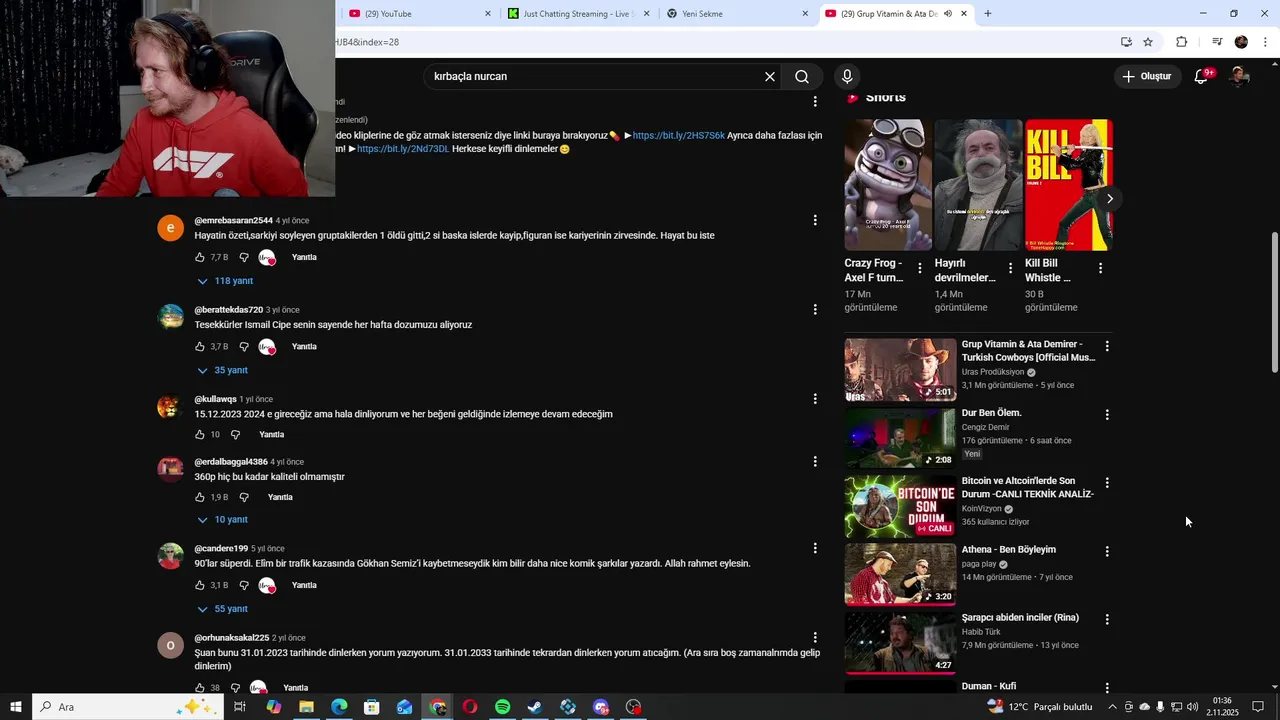The width and height of the screenshot is (1280, 720).
Task: Open File Explorer from the taskbar
Action: 306,707
